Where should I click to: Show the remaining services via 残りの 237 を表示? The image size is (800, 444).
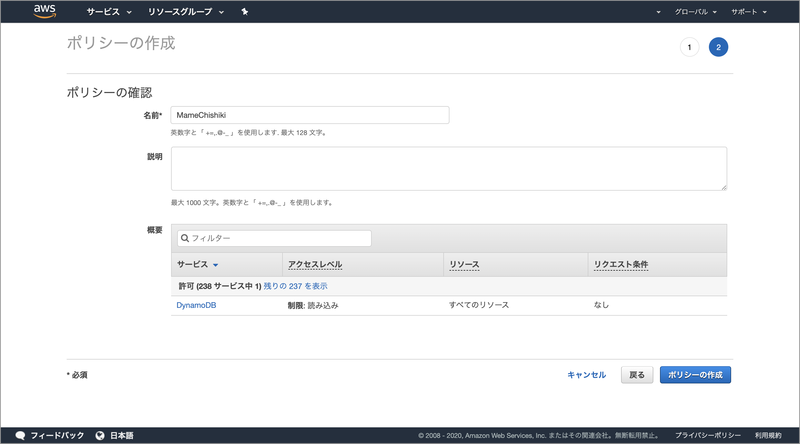[x=295, y=286]
